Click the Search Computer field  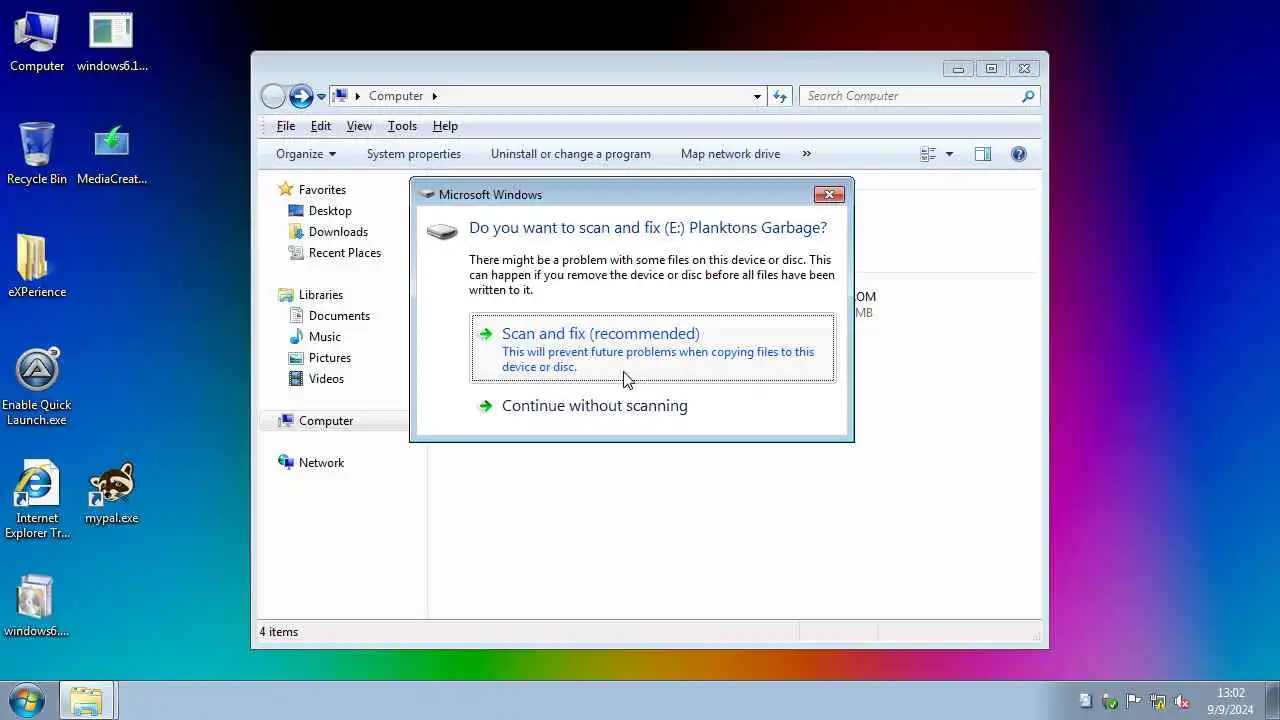[910, 96]
